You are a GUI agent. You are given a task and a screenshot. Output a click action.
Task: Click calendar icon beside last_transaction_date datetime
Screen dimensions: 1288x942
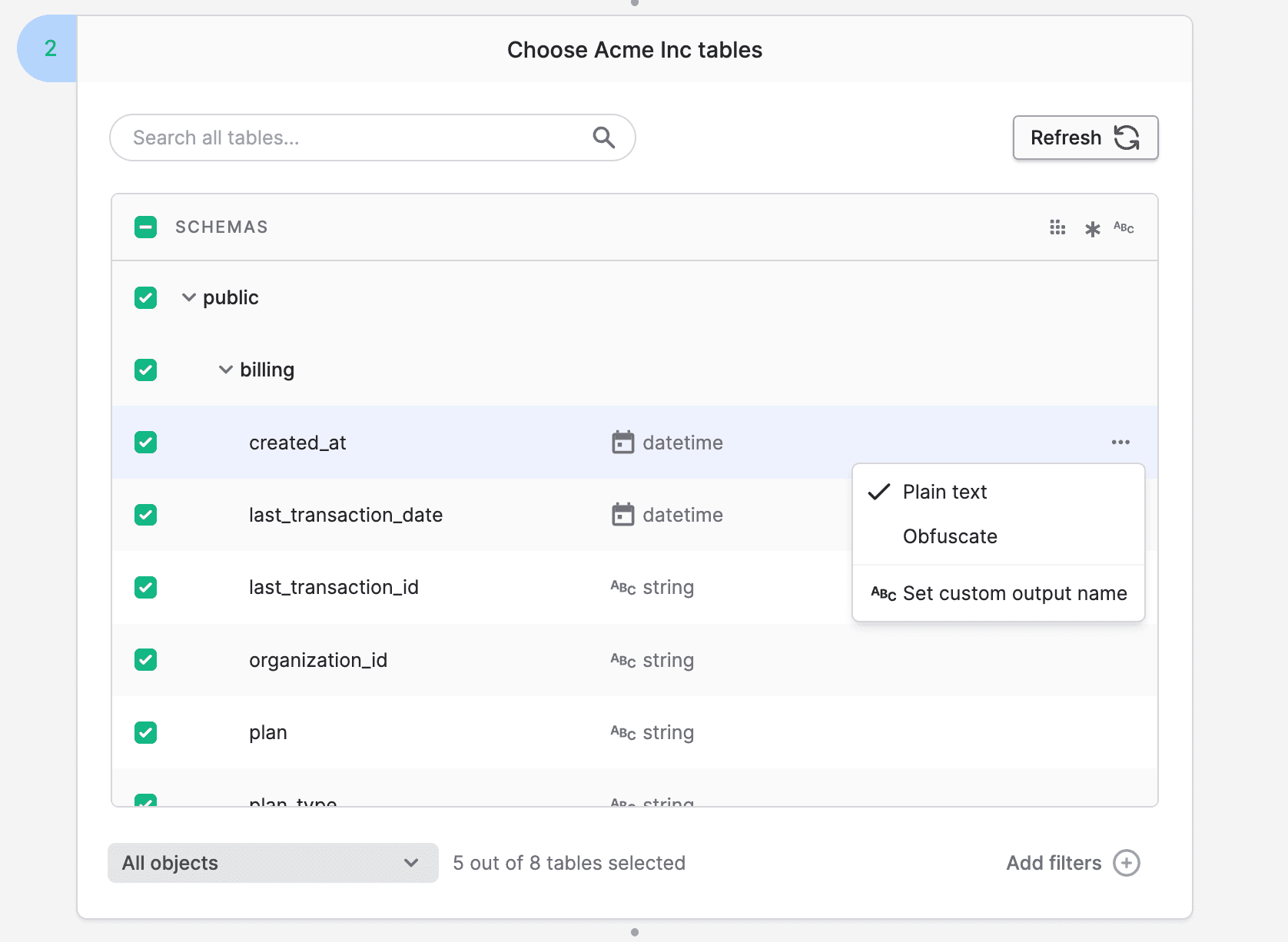pos(622,515)
